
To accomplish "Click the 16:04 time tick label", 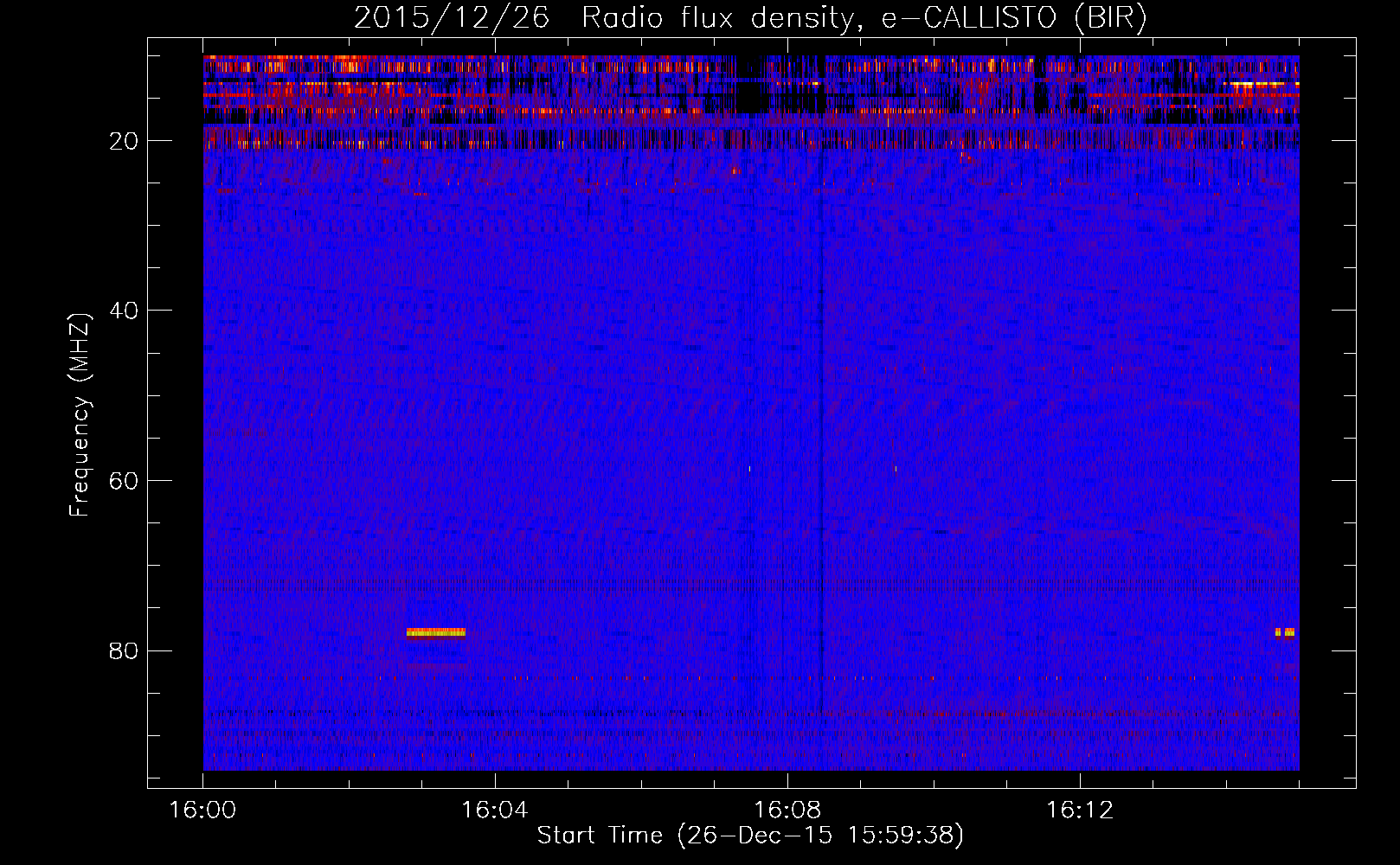I will [x=495, y=811].
